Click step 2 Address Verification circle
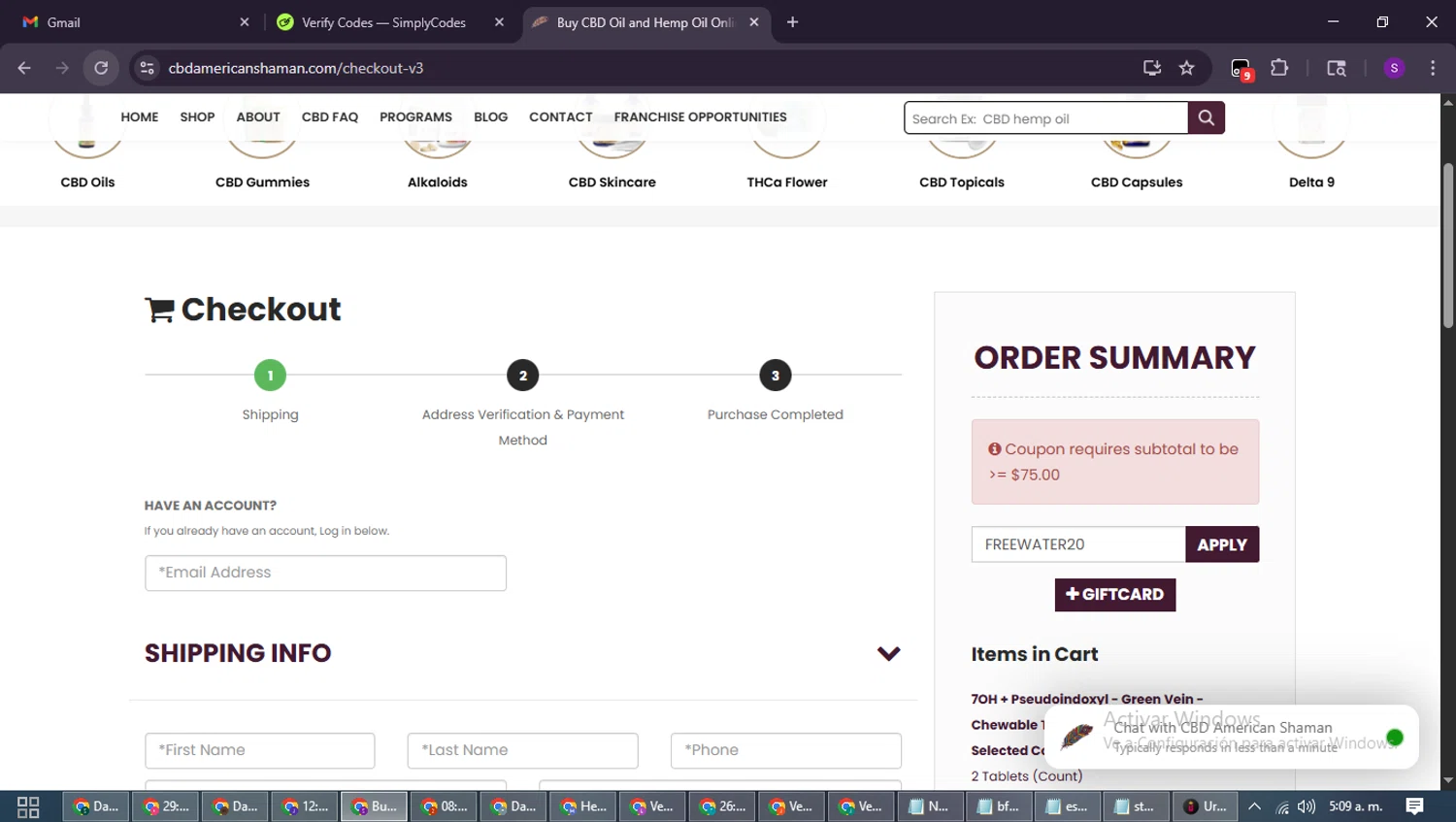 tap(523, 376)
